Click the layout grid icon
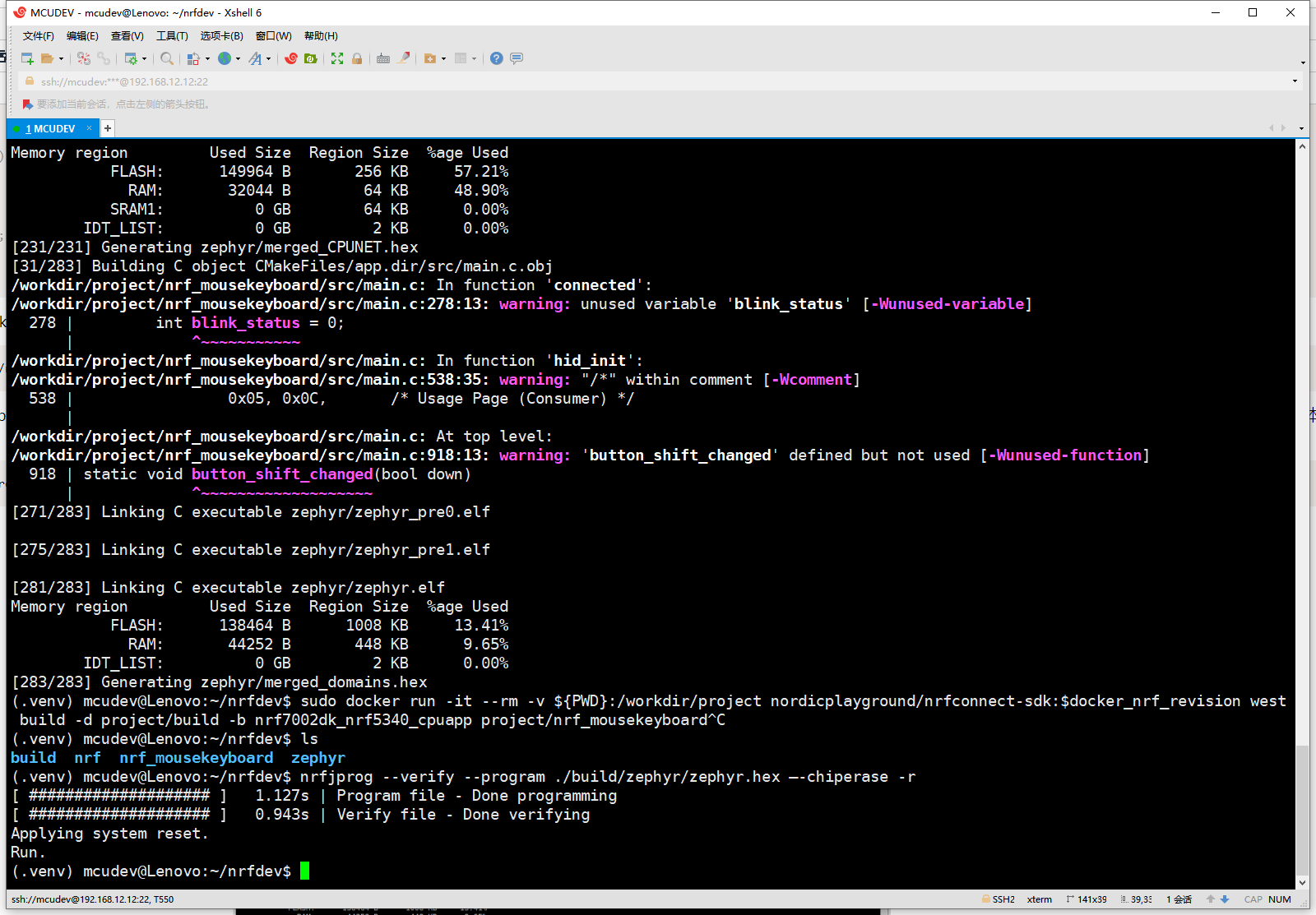The height and width of the screenshot is (915, 1316). click(x=461, y=58)
